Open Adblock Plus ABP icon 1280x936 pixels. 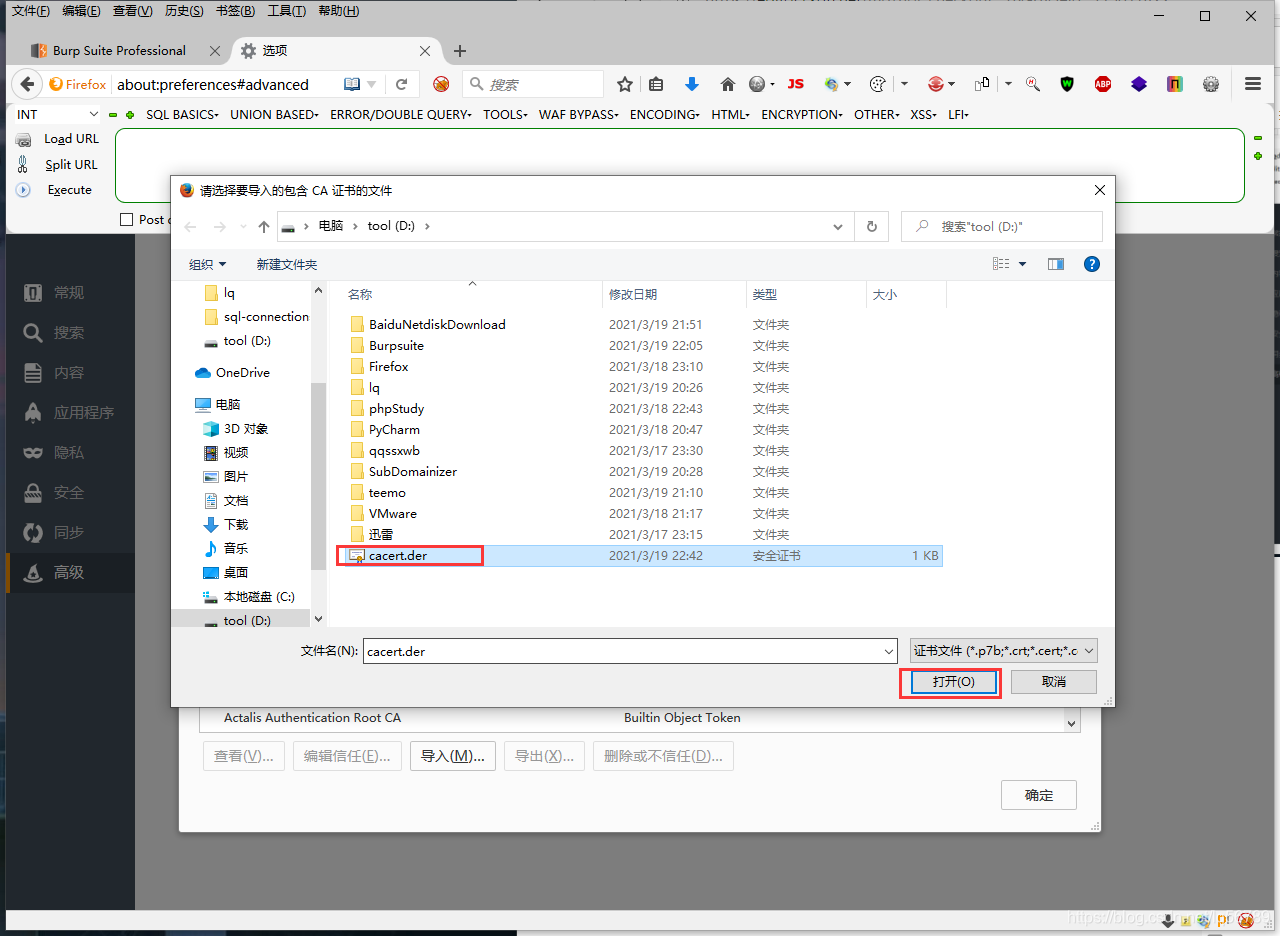tap(1103, 85)
